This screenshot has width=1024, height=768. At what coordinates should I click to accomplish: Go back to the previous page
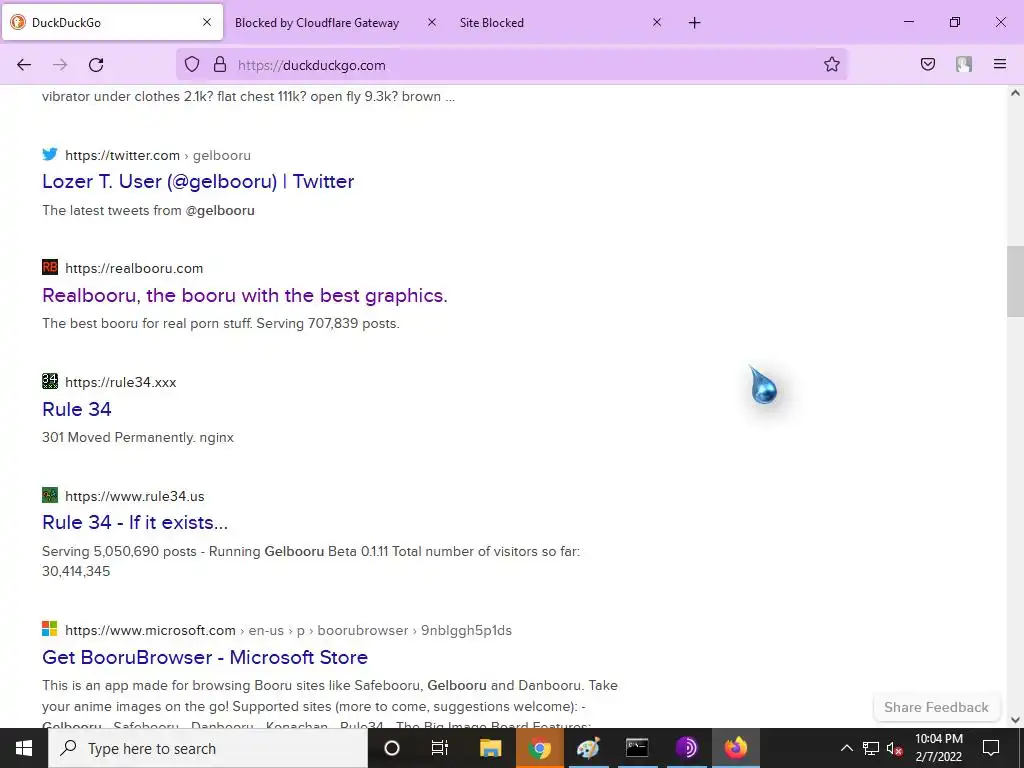[24, 65]
